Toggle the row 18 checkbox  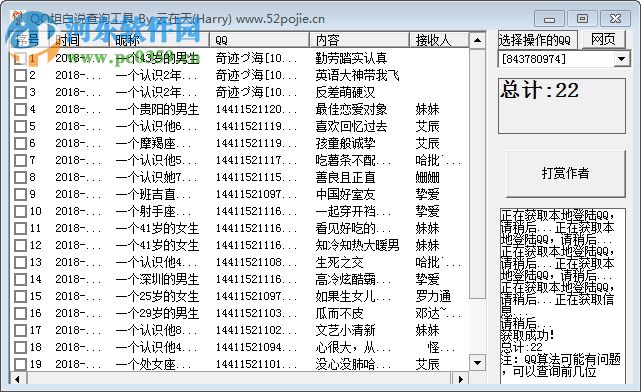click(x=20, y=347)
